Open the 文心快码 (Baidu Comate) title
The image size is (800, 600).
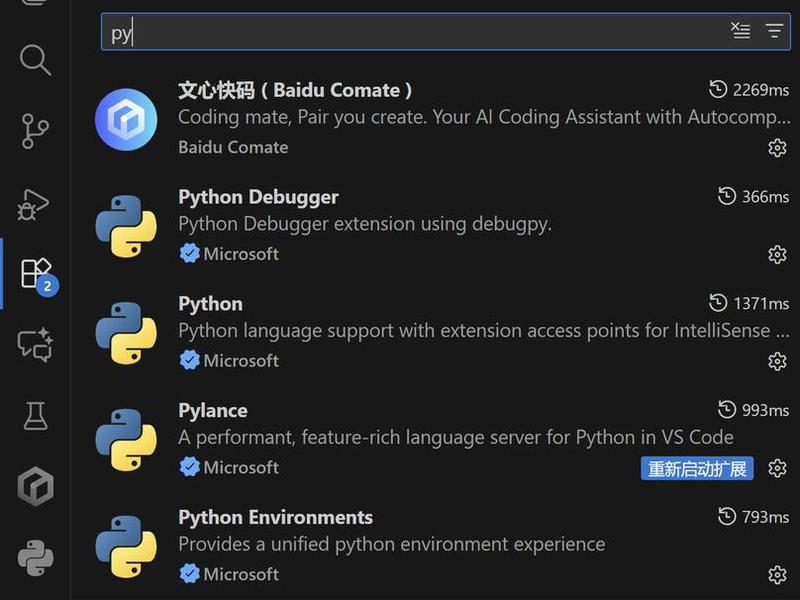[295, 90]
